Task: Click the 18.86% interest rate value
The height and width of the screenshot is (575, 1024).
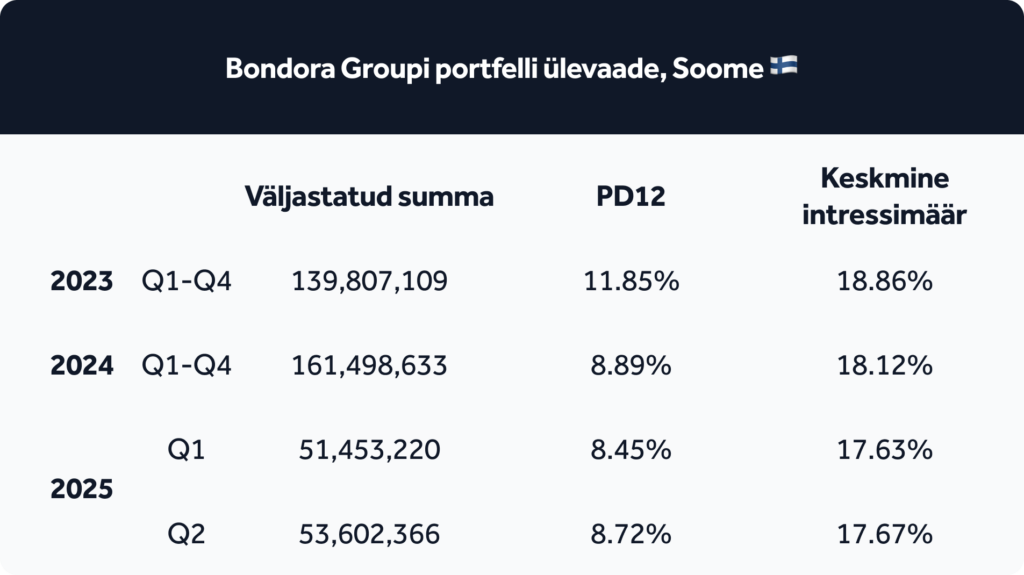Action: (x=884, y=281)
